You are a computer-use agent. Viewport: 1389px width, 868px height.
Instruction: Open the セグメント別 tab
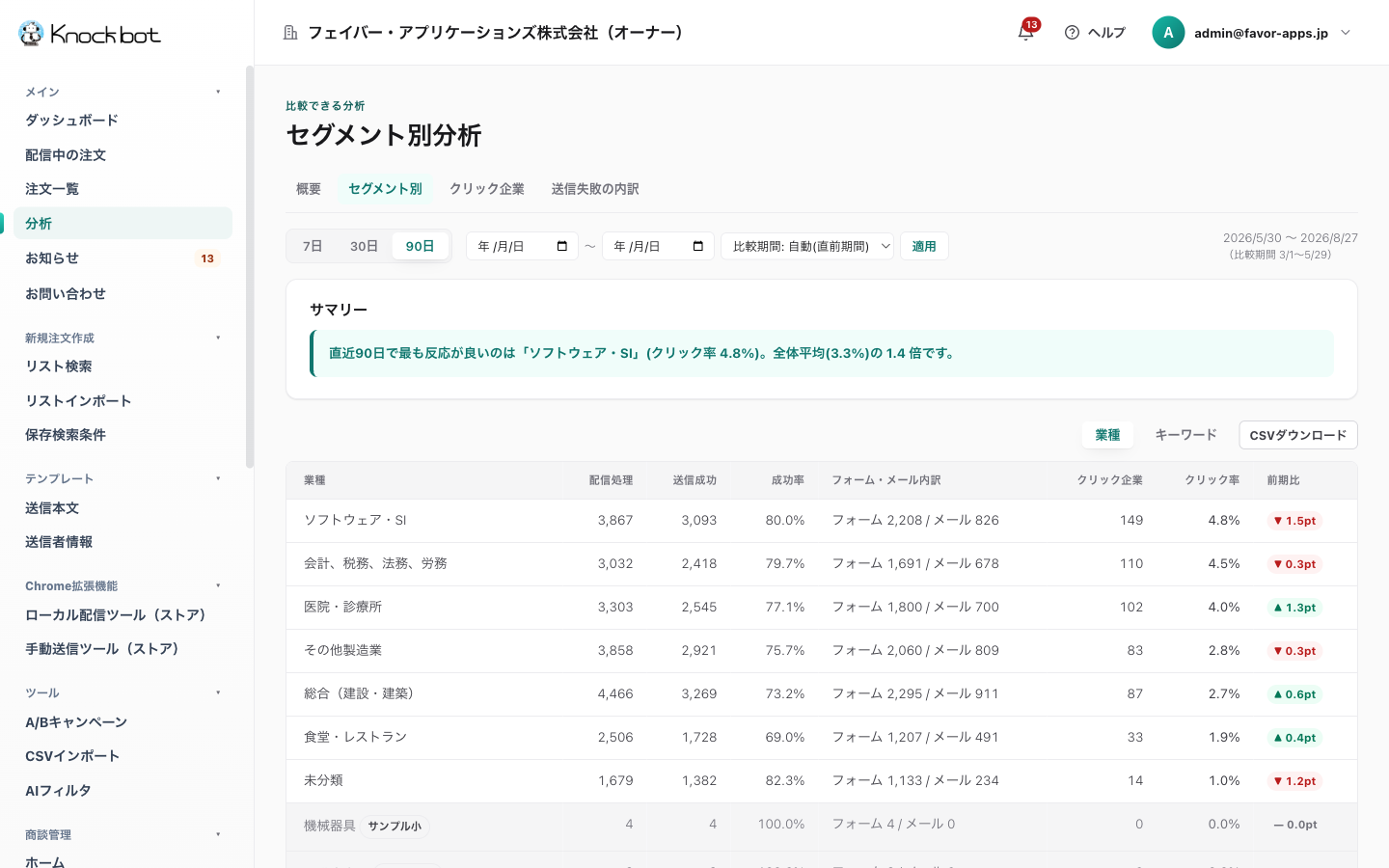click(x=385, y=189)
